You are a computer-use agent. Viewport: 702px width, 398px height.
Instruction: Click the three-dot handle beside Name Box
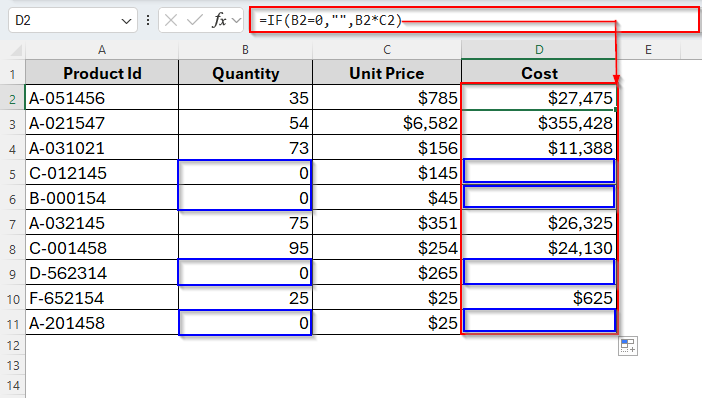148,20
